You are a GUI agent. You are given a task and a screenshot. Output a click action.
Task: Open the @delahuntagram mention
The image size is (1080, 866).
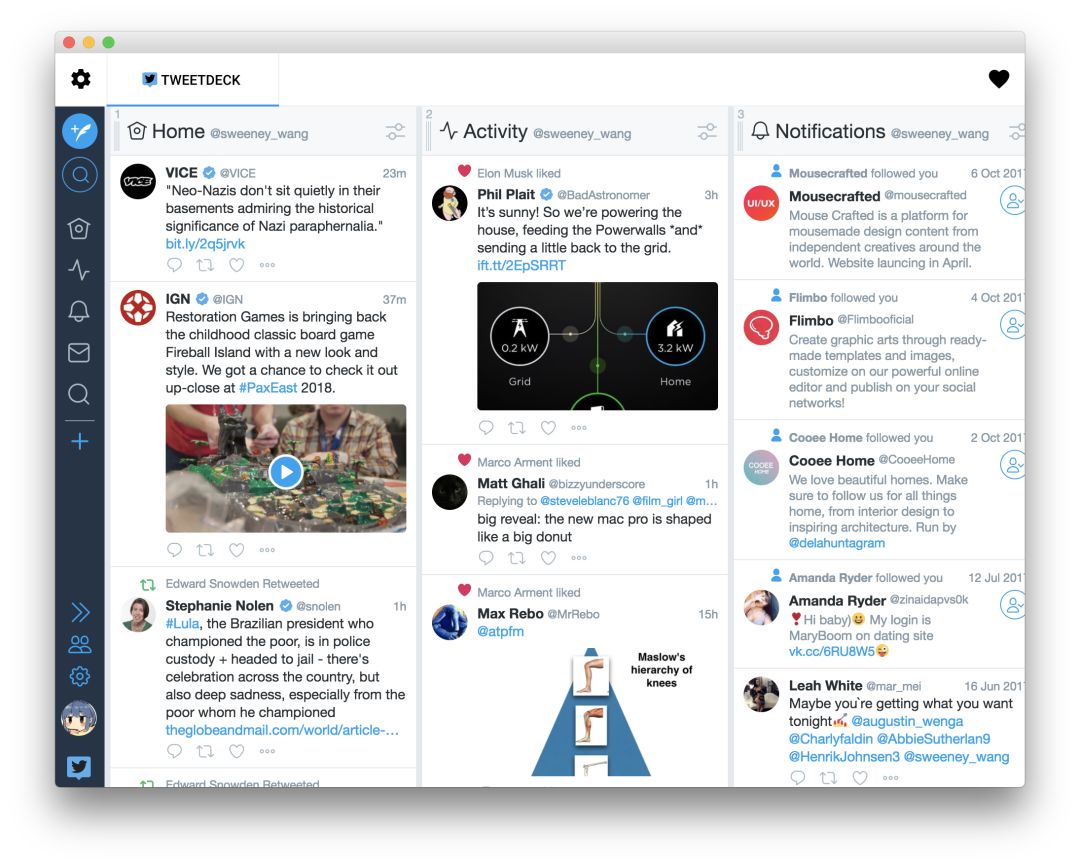837,543
